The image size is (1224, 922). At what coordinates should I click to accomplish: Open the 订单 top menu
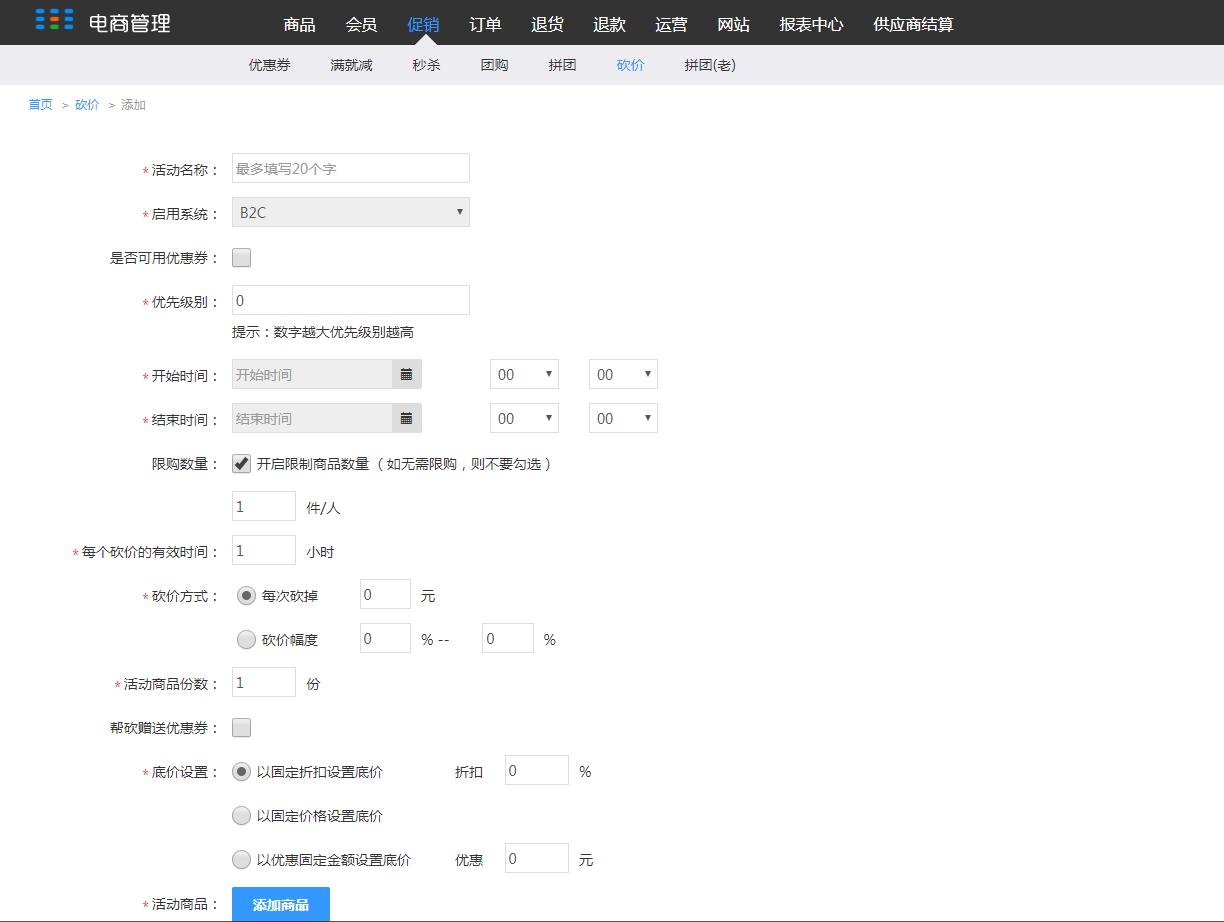pos(485,24)
